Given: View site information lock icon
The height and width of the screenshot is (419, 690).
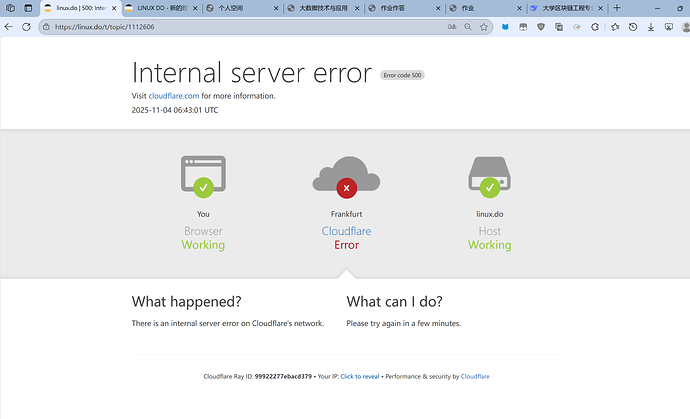Looking at the screenshot, I should (46, 27).
